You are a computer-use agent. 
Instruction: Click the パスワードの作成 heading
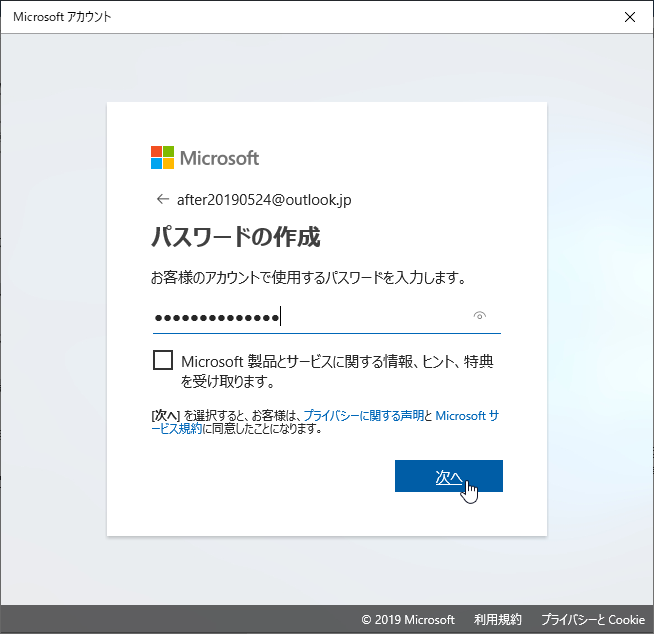pos(236,236)
